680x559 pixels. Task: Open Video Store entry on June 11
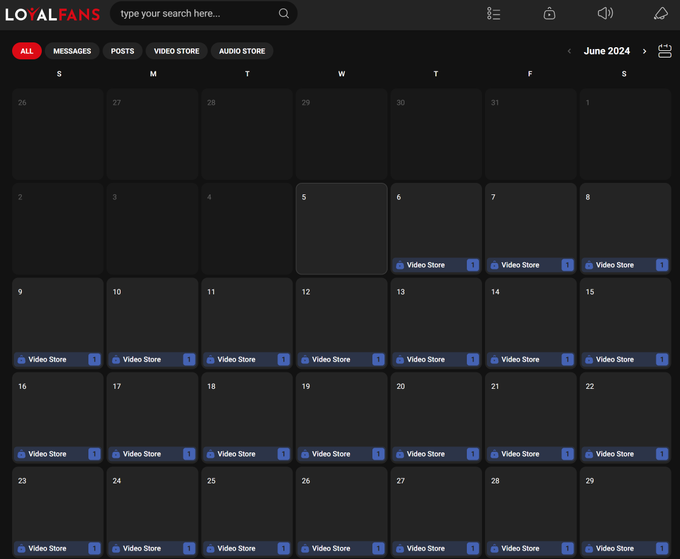coord(247,360)
